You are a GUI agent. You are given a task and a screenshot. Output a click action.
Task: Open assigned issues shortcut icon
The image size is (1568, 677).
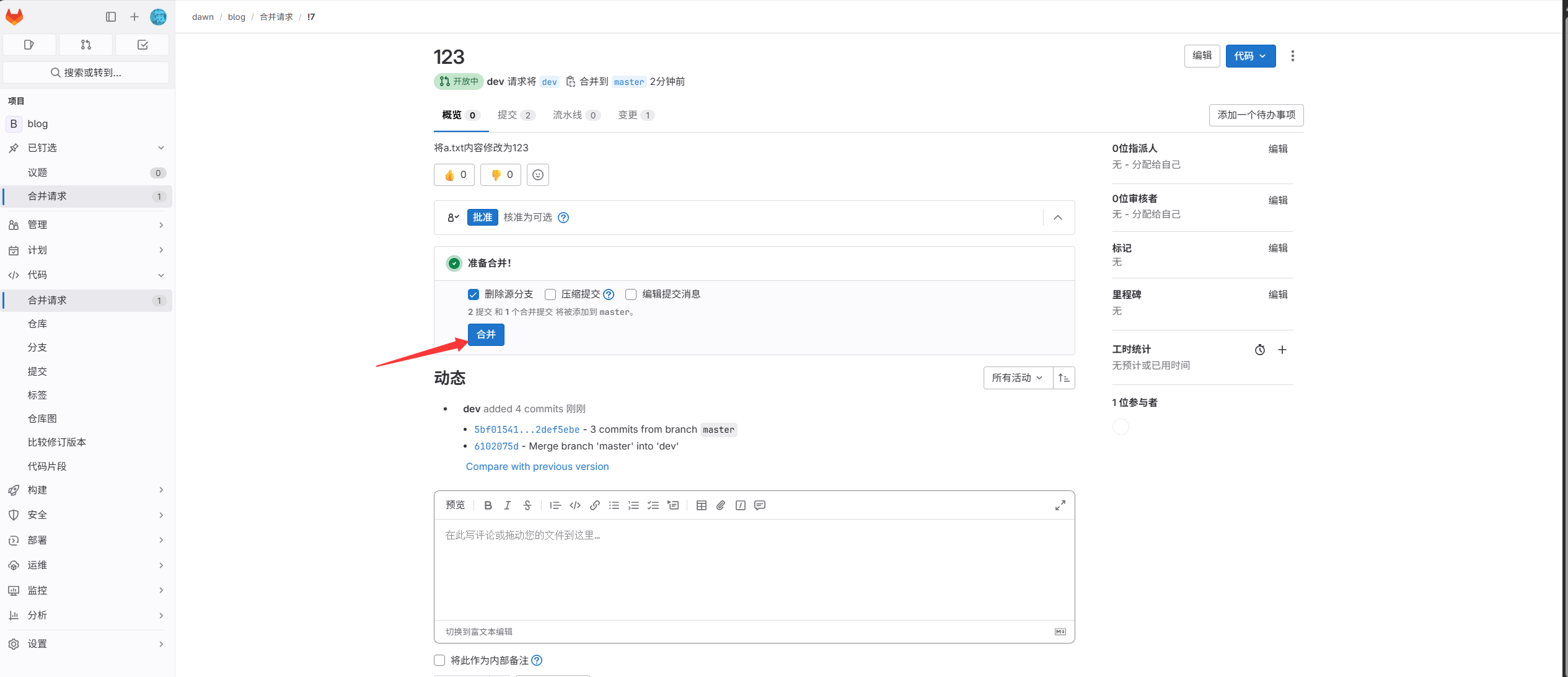(30, 45)
